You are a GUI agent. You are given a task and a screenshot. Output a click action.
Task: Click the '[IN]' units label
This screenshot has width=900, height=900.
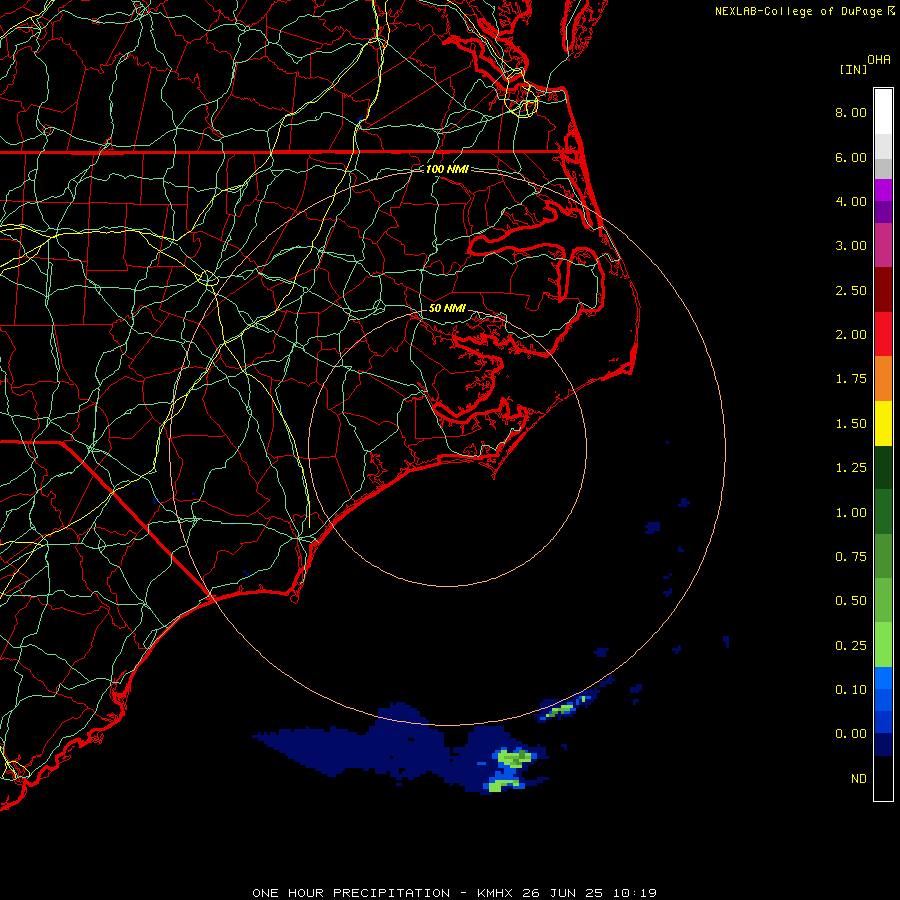click(x=853, y=69)
